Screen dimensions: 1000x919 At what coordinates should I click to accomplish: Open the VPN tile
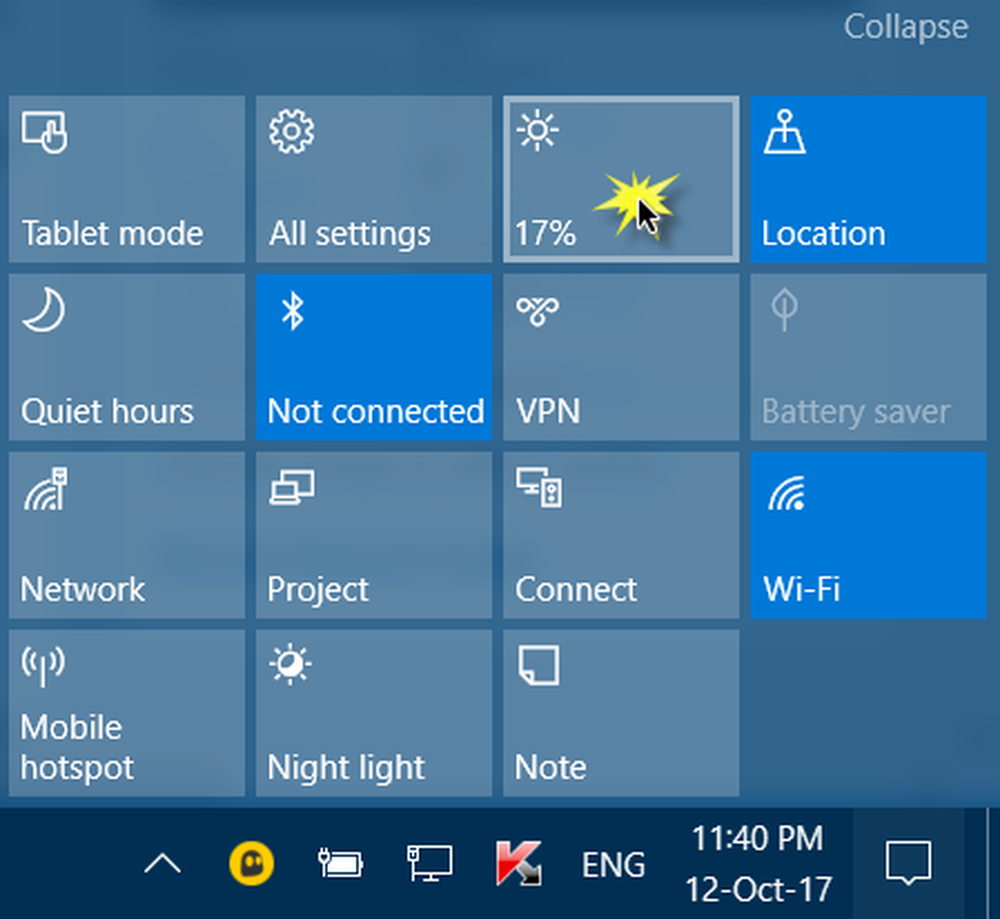click(621, 357)
